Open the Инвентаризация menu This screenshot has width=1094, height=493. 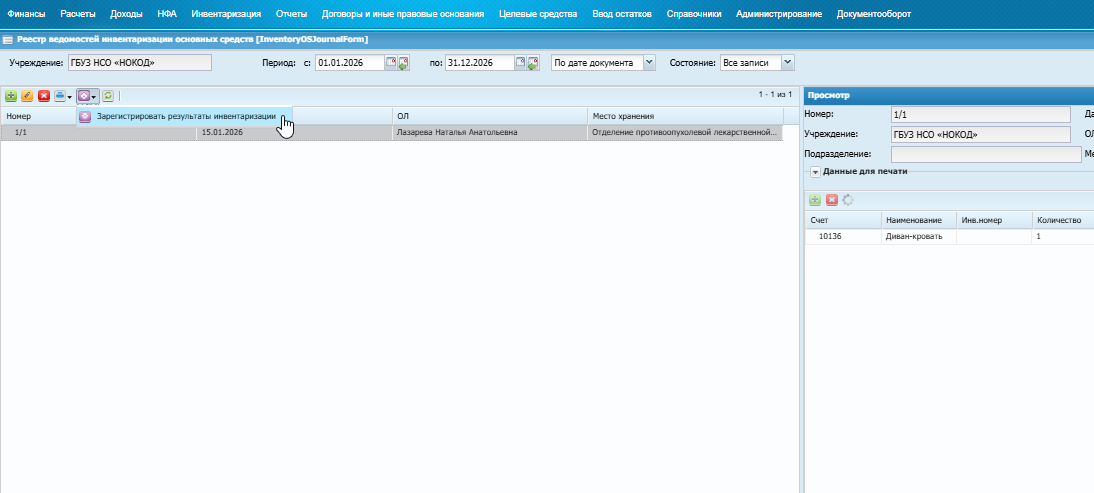pyautogui.click(x=226, y=14)
